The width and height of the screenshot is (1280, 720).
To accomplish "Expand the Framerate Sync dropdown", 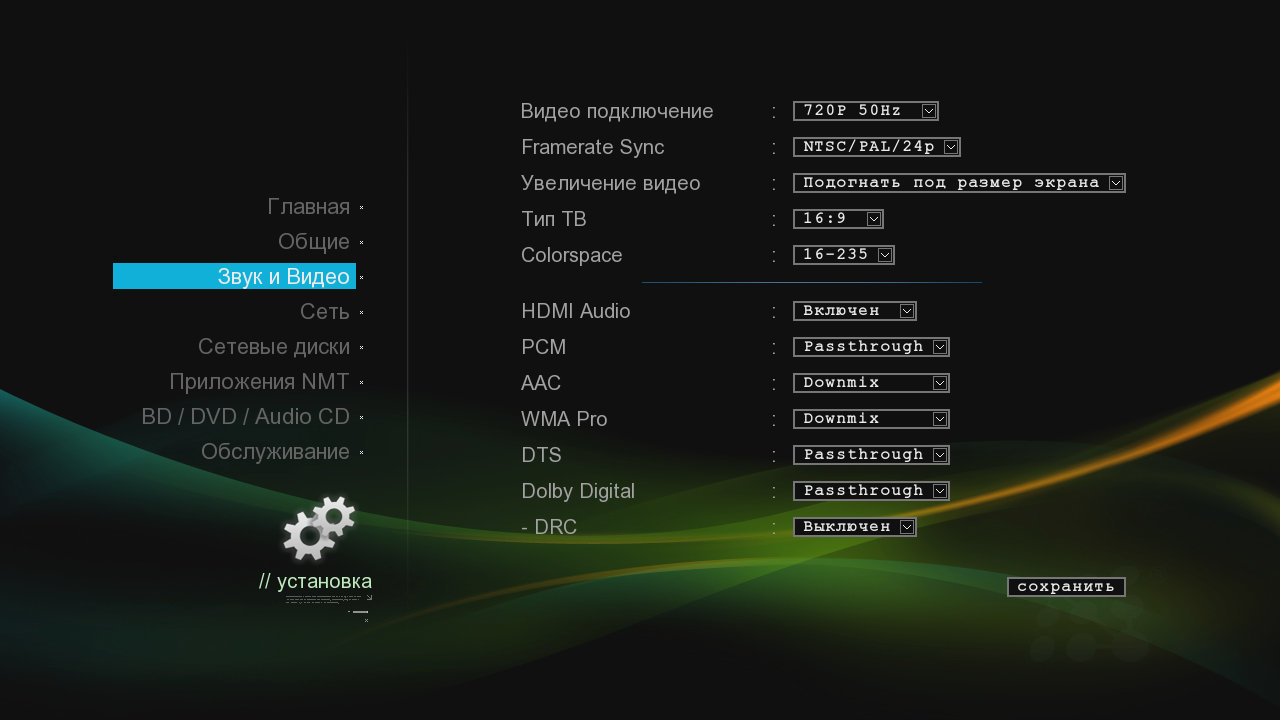I will (x=876, y=147).
